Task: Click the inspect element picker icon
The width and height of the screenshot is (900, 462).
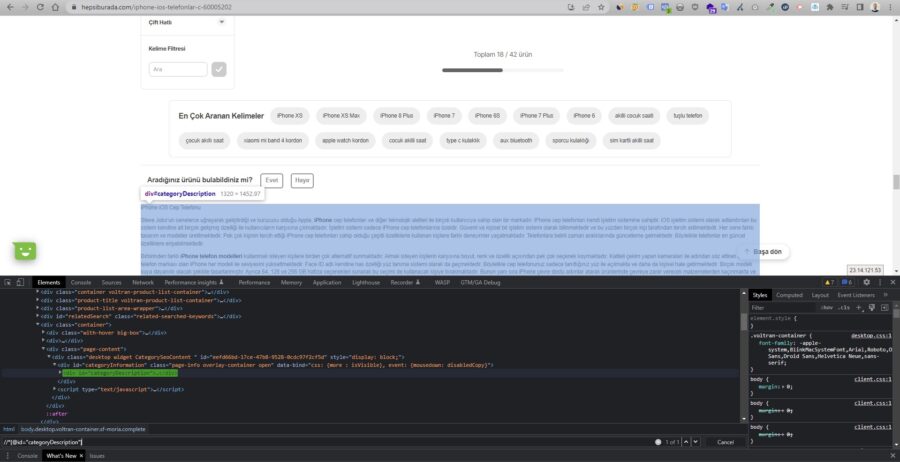Action: point(8,283)
